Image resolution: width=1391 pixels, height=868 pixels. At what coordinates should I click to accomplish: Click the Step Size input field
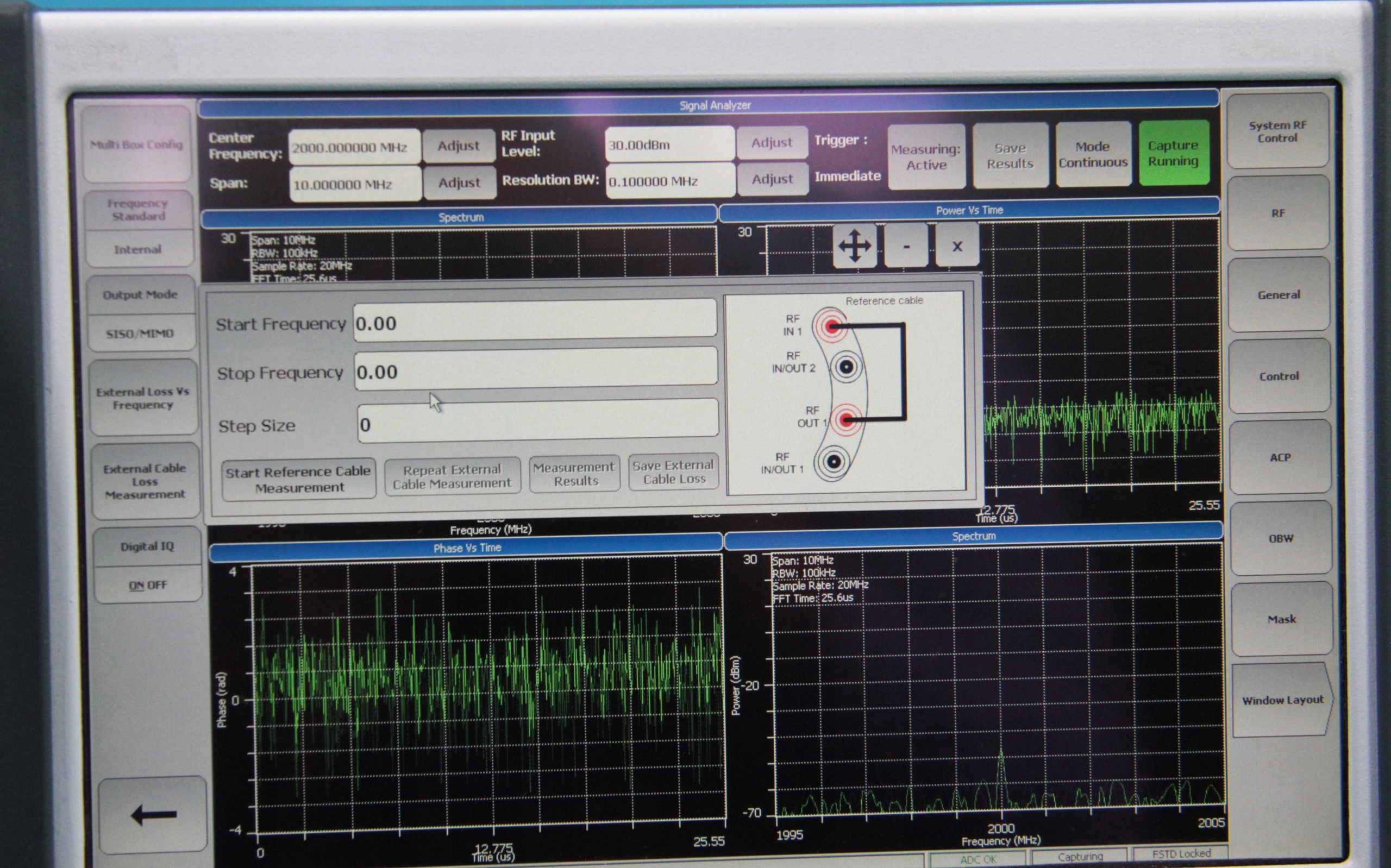(538, 421)
